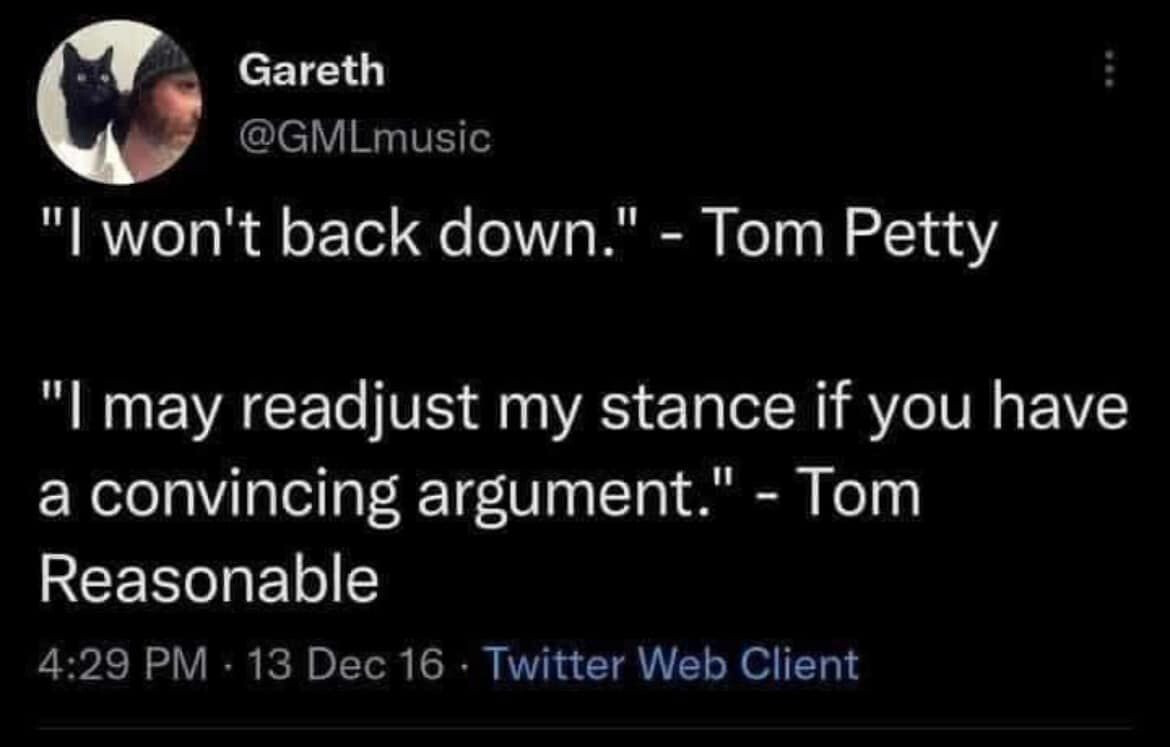The height and width of the screenshot is (747, 1170).
Task: Click the black cat in the avatar
Action: pos(88,95)
